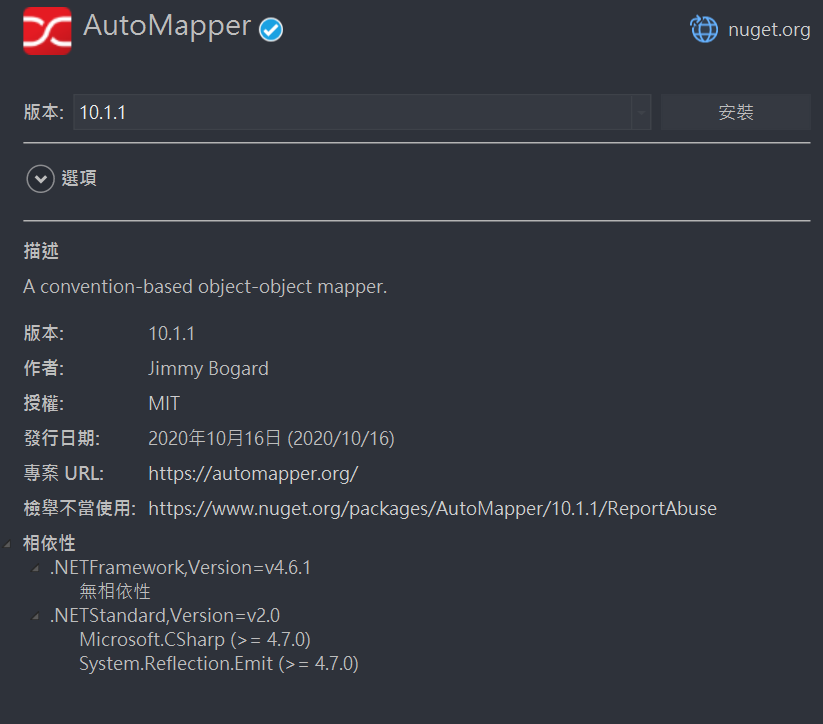Screen dimensions: 823x724
Task: Select the Microsoft.CSharp dependency entry
Action: 195,639
